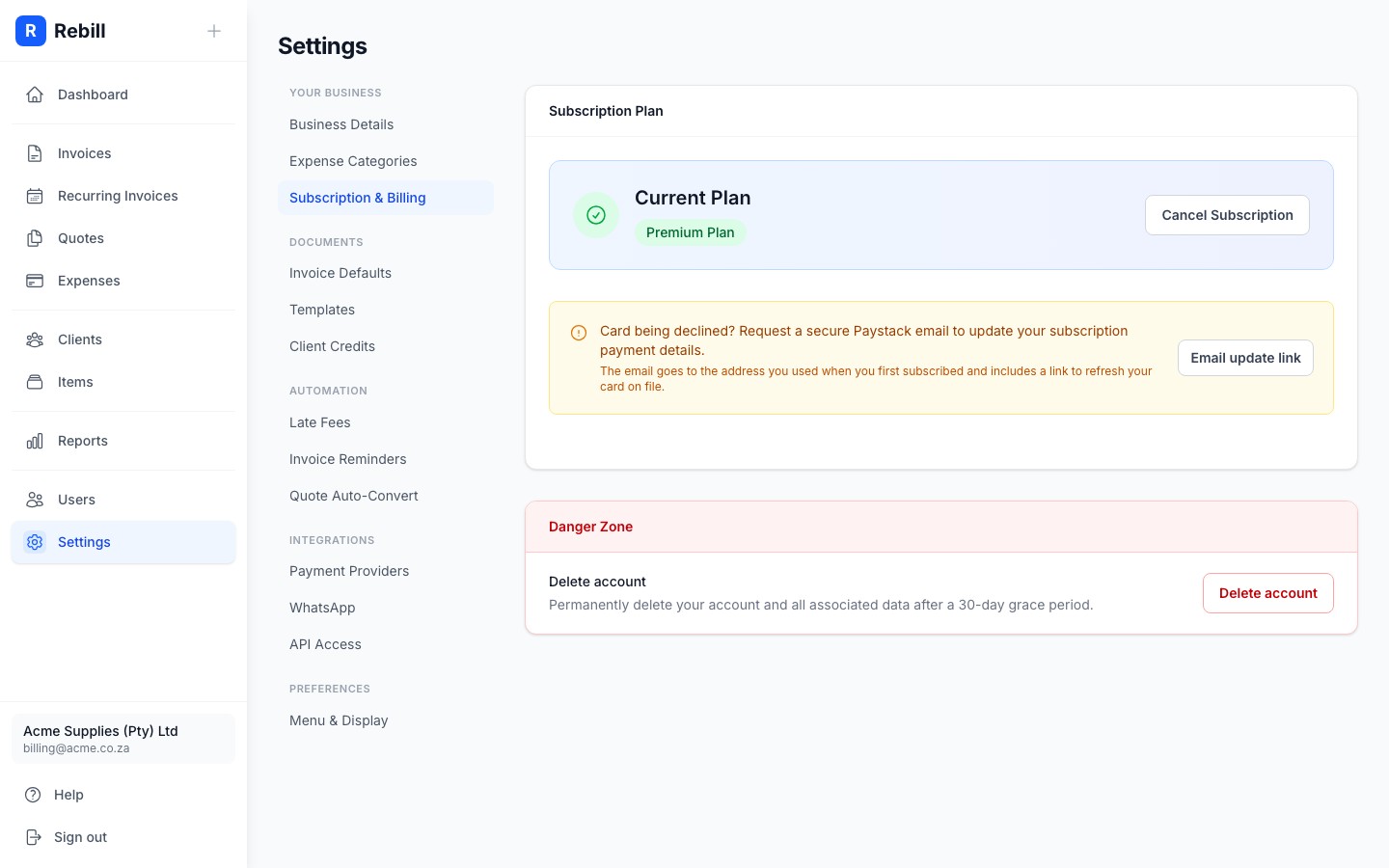
Task: Click the plus icon beside Rebill
Action: 214,31
